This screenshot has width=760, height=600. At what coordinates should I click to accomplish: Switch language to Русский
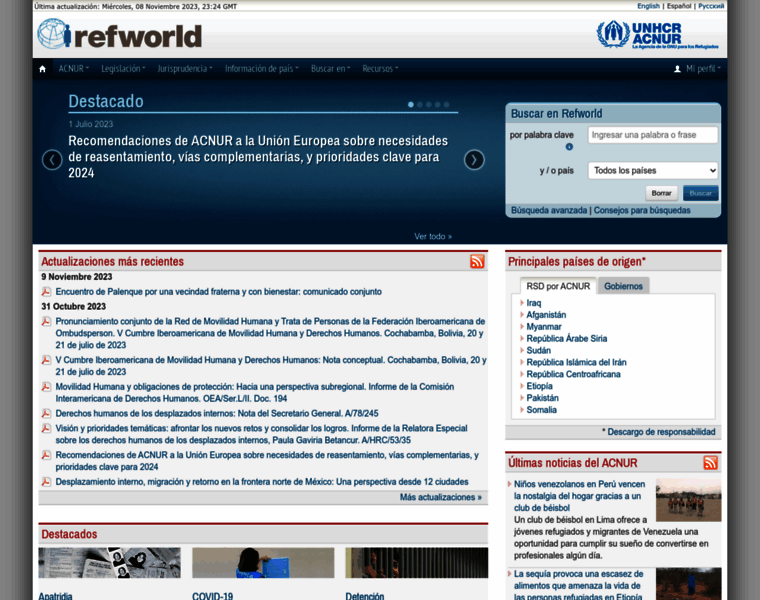point(711,6)
